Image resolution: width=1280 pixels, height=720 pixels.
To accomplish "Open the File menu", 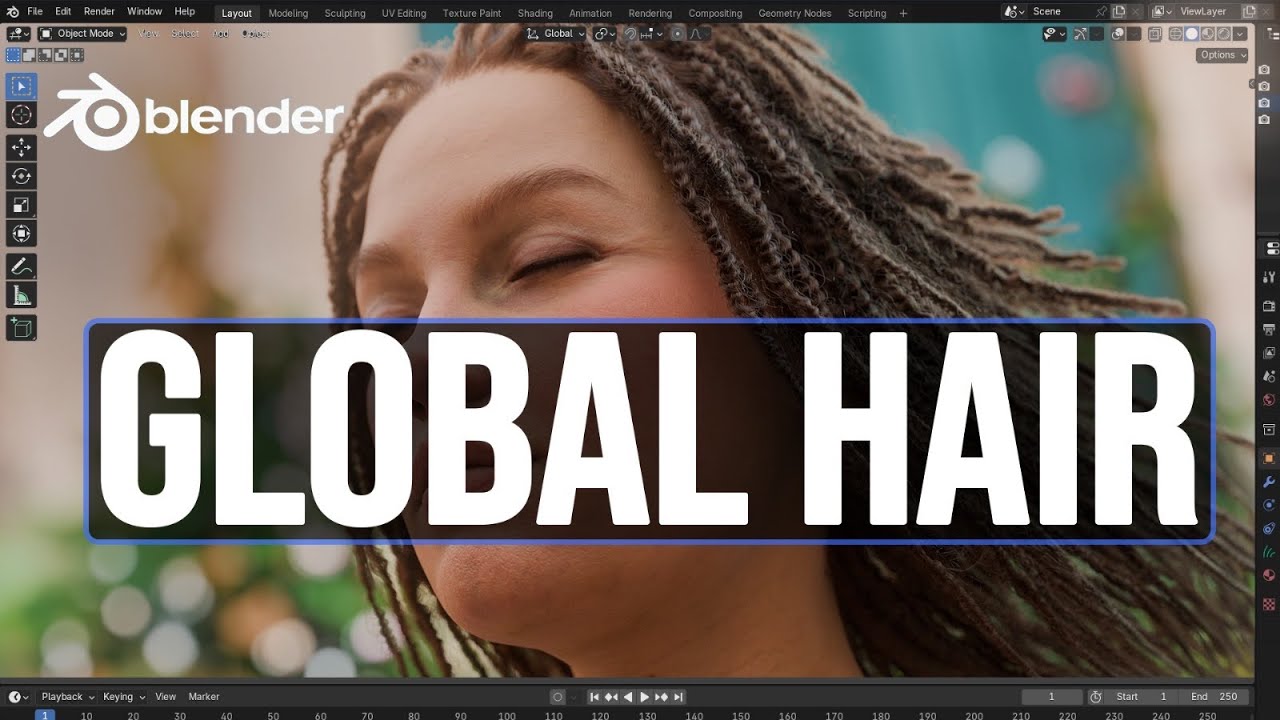I will 35,12.
